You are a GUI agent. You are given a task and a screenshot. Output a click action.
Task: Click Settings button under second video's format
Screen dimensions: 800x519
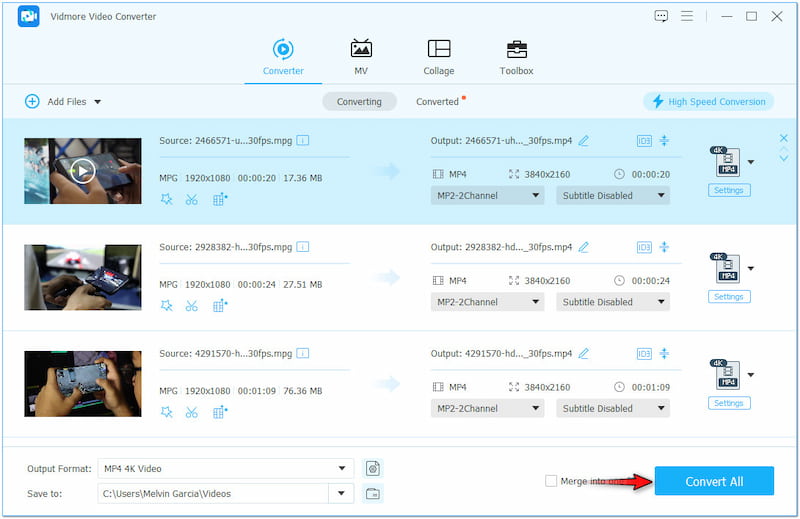click(x=728, y=297)
